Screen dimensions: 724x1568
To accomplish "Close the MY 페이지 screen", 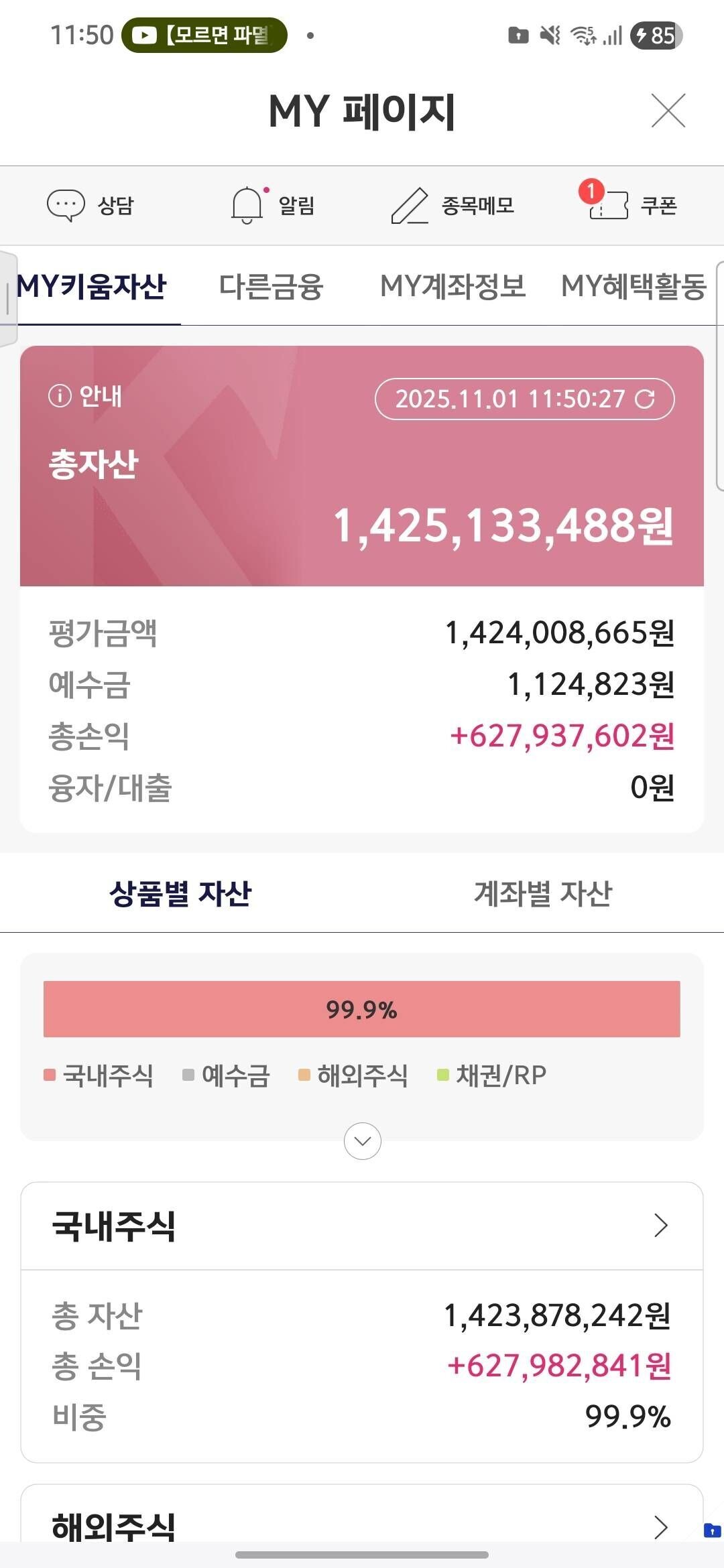I will tap(668, 111).
